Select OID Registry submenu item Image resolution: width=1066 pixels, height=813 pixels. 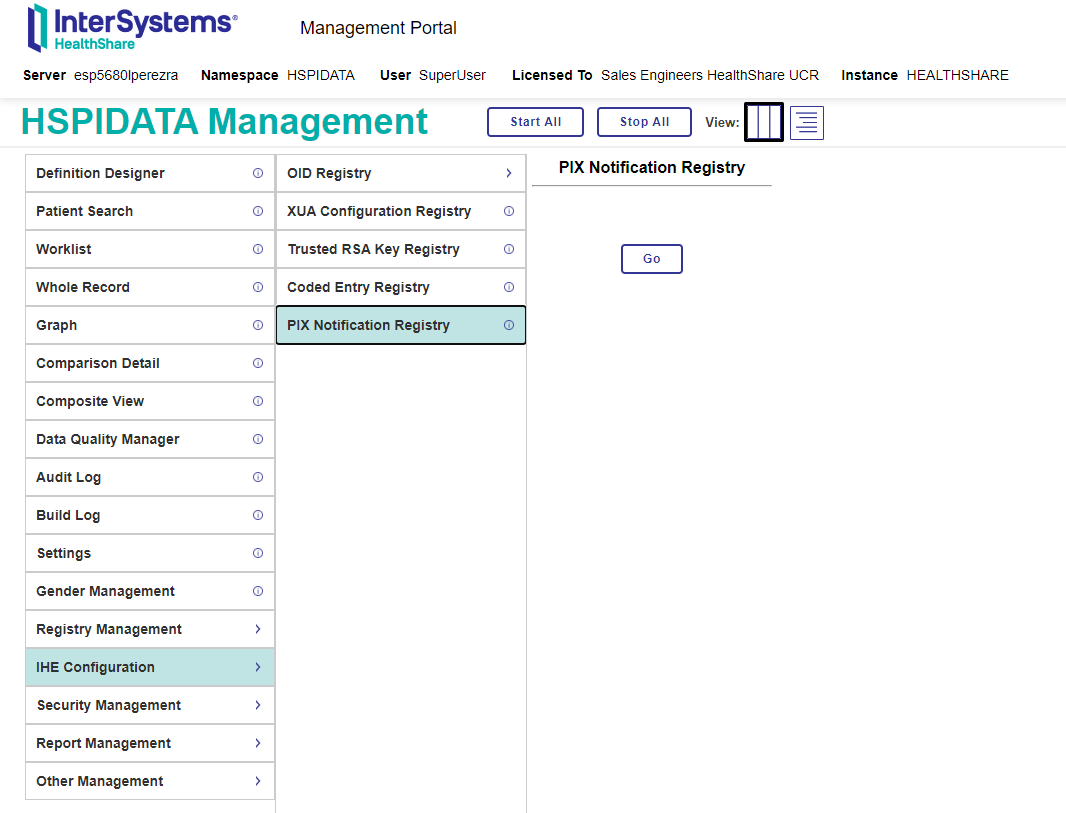400,173
